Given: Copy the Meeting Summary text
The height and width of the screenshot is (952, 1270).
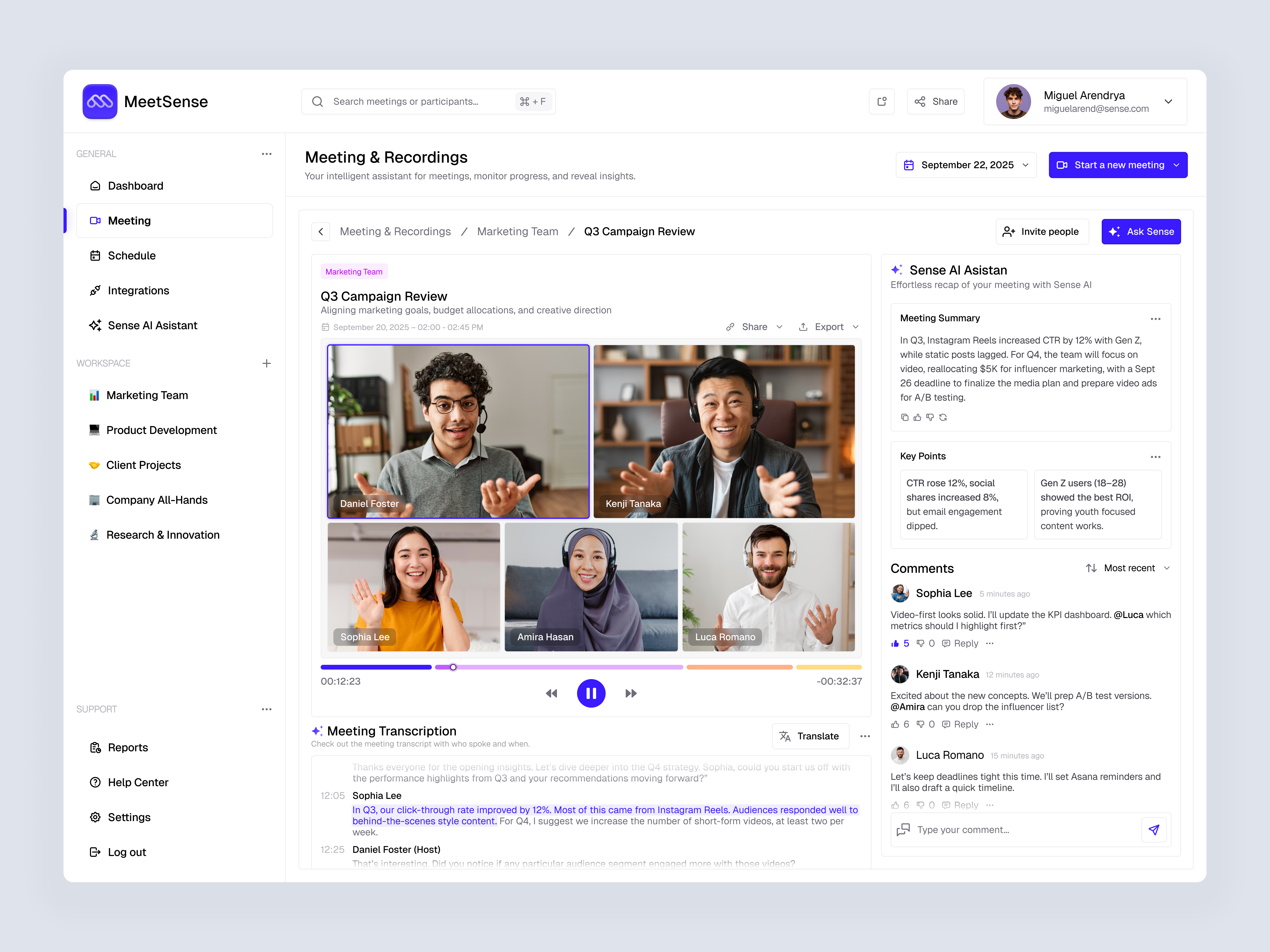Looking at the screenshot, I should pos(905,417).
